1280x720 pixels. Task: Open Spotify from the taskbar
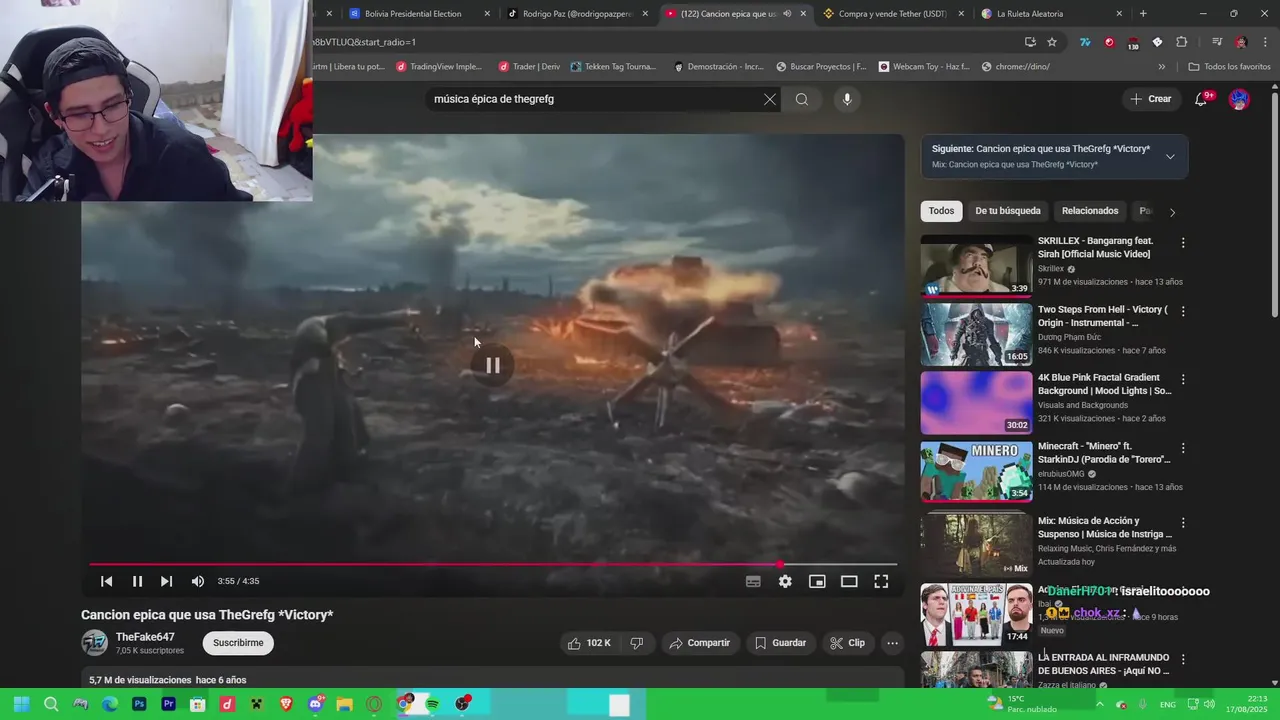tap(433, 704)
